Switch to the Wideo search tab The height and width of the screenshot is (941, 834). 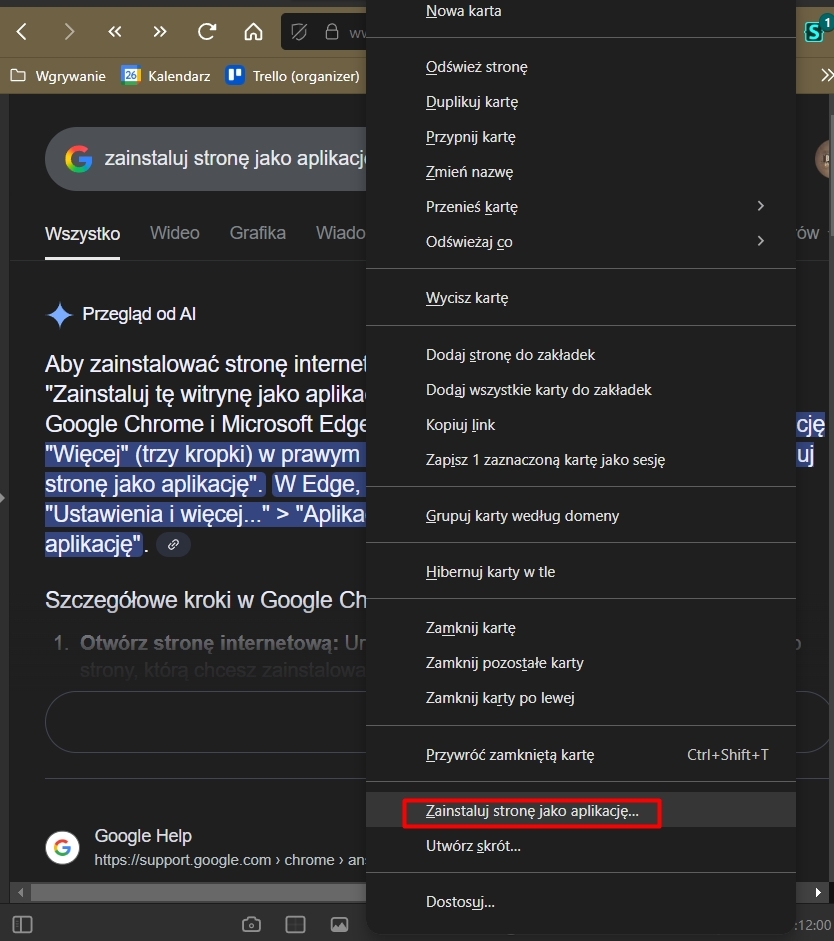174,233
